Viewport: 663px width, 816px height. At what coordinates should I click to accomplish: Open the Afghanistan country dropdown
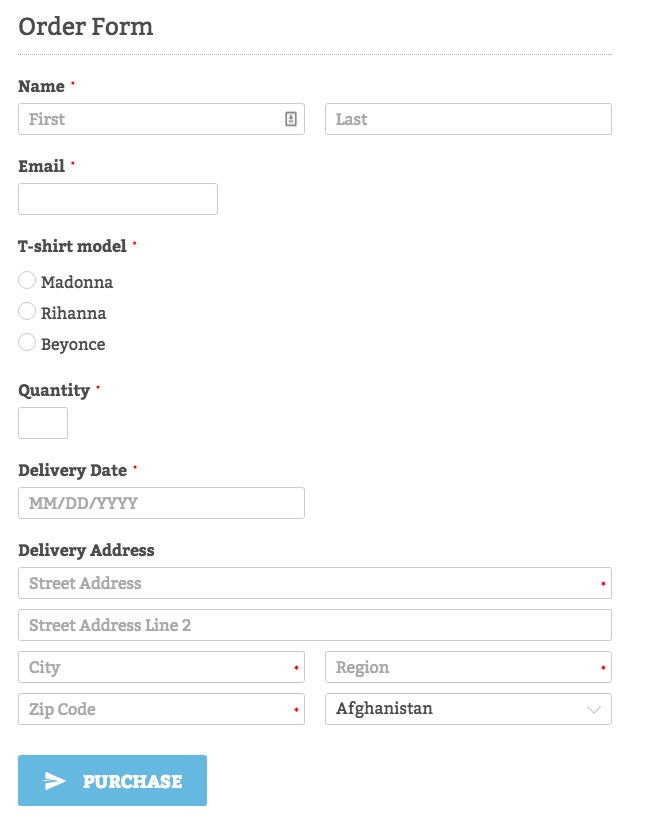468,709
